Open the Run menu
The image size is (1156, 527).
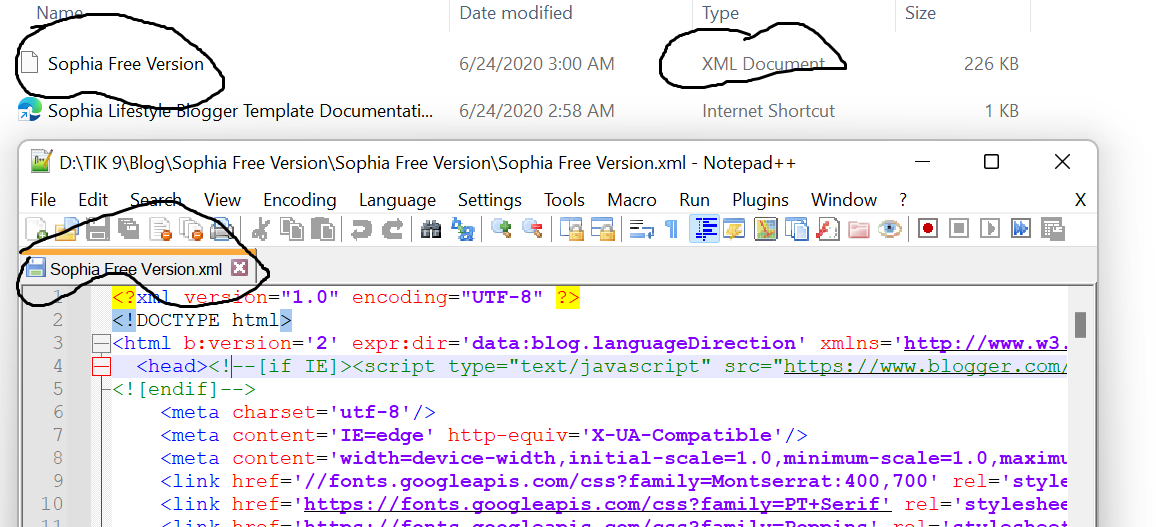pyautogui.click(x=694, y=200)
